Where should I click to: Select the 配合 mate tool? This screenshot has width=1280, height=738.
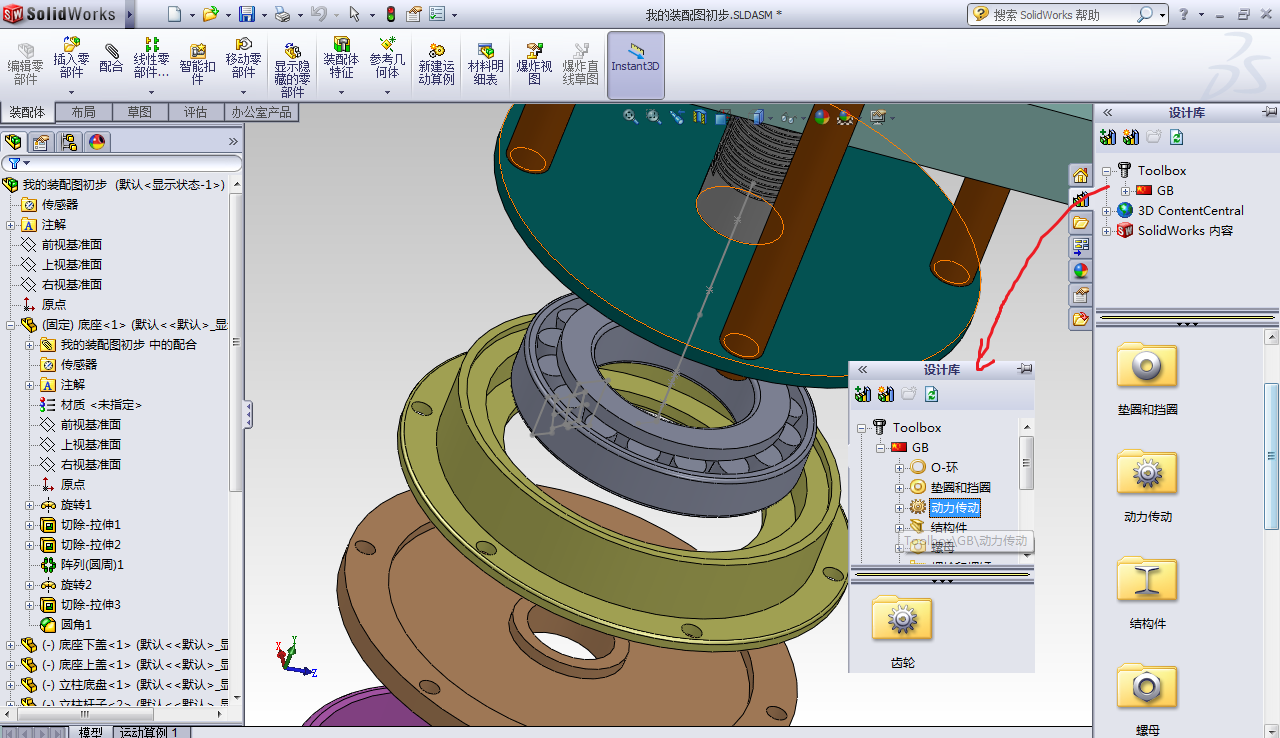tap(112, 58)
